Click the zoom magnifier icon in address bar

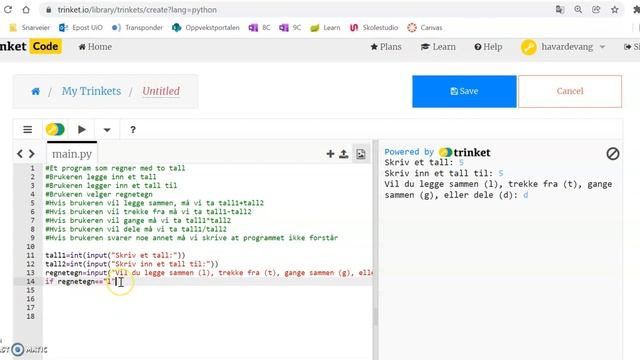pyautogui.click(x=578, y=9)
